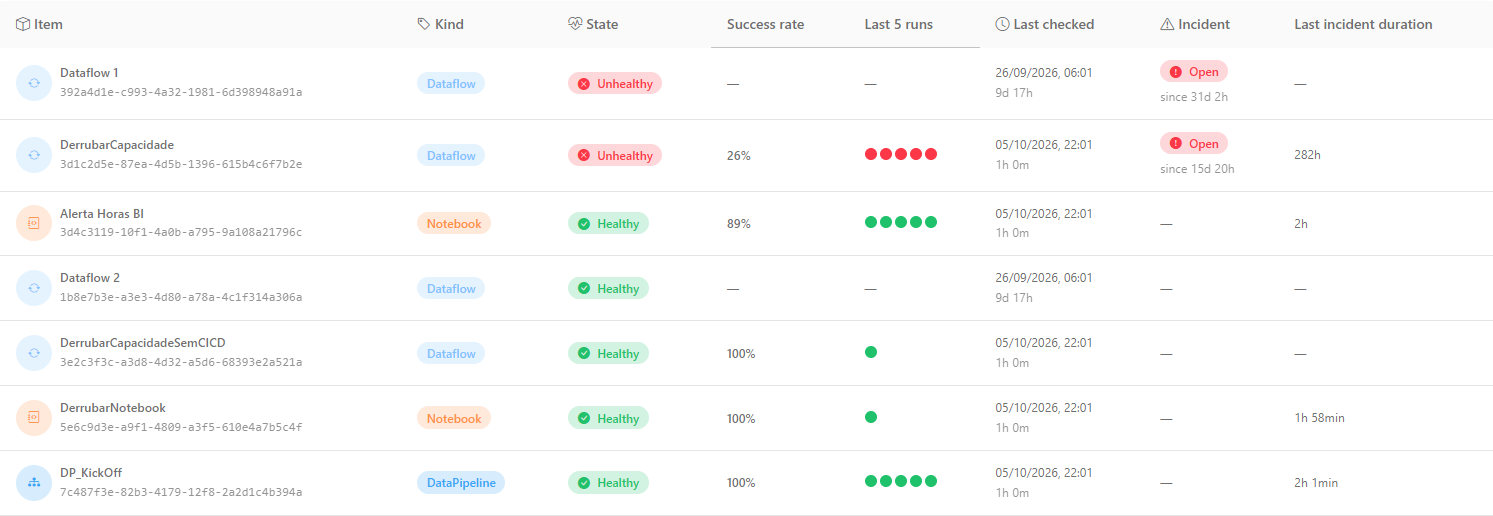The image size is (1493, 516).
Task: Click the red run dots for DerrubarCapacidade
Action: [901, 154]
